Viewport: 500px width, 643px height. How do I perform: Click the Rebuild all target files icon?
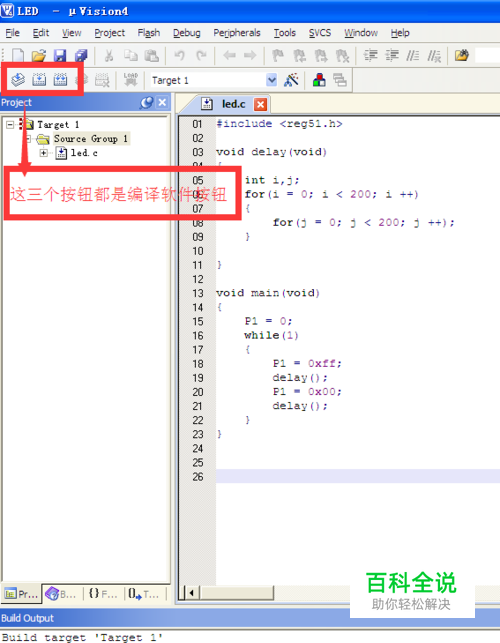point(60,80)
